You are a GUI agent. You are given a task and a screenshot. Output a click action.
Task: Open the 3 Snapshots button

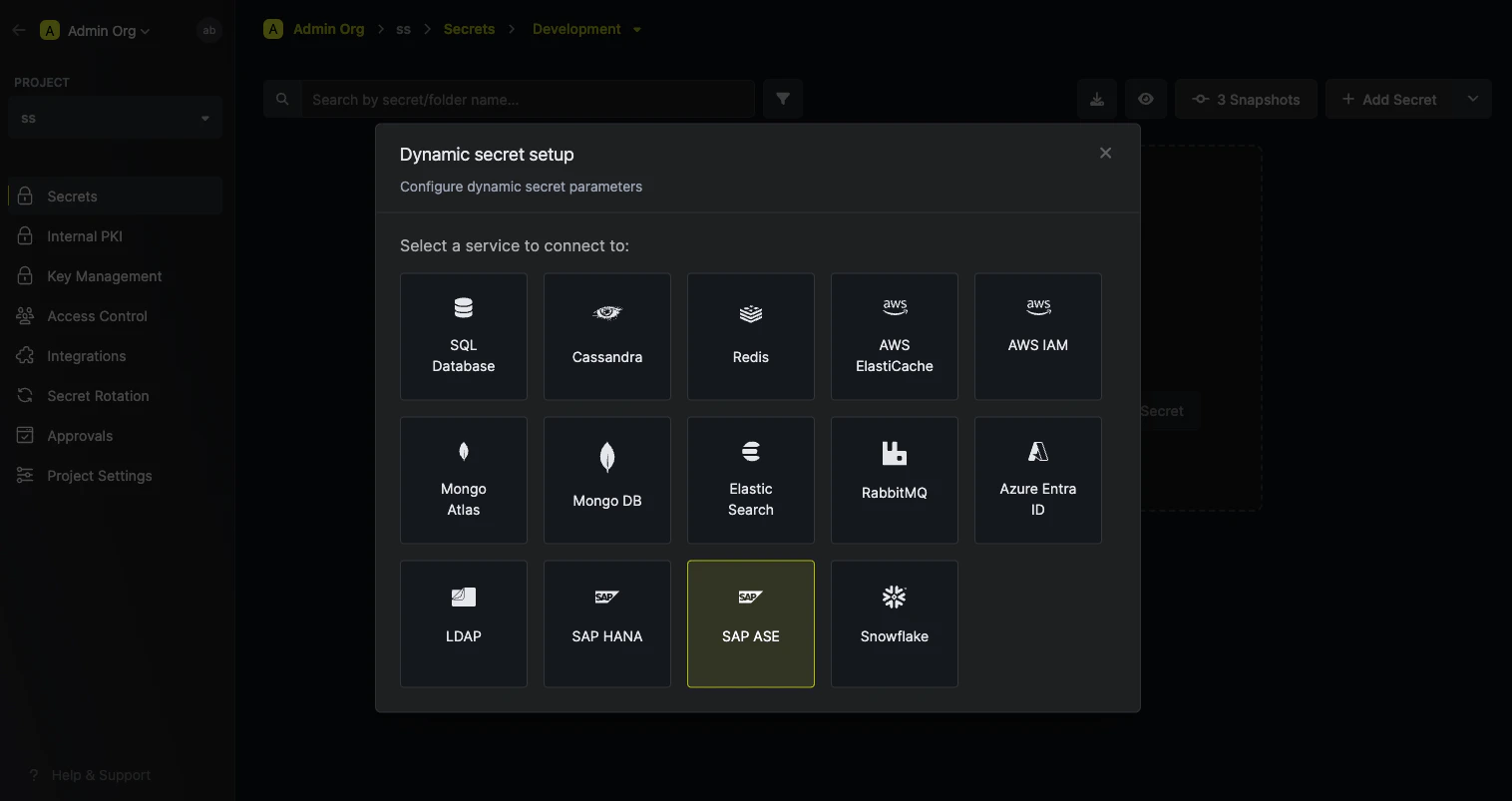coord(1247,99)
